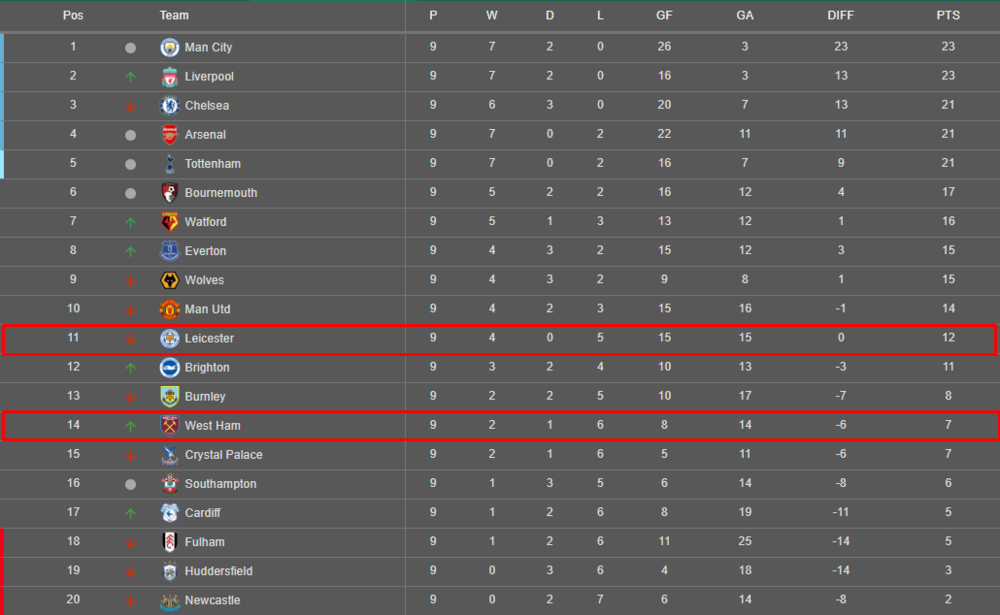Select the Wolves logo icon

169,280
